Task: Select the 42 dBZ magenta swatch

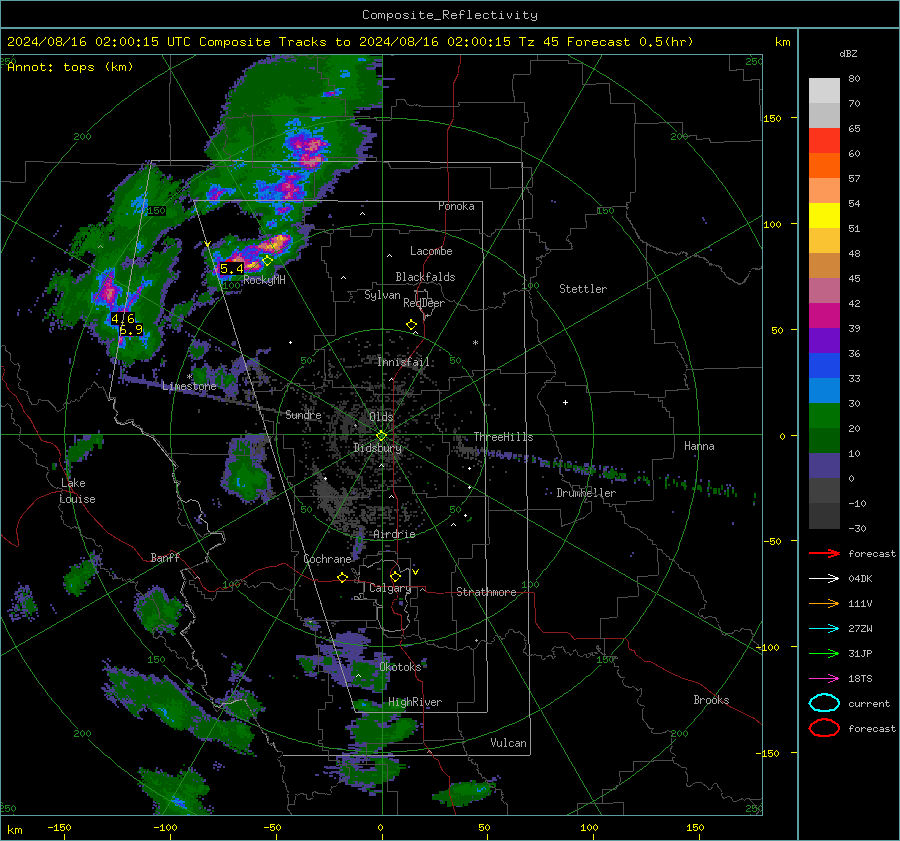Action: (x=824, y=316)
